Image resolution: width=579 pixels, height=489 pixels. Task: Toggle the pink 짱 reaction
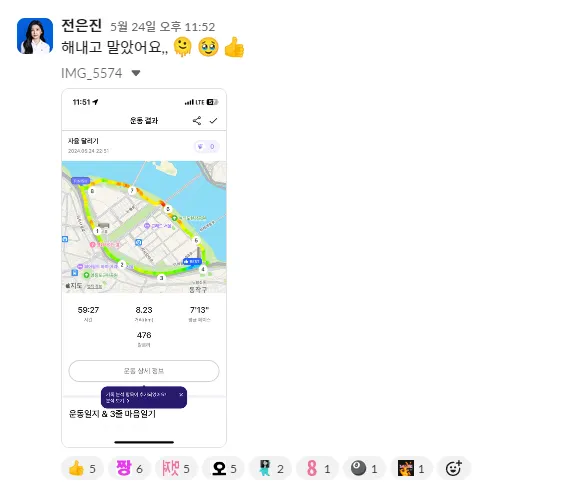[x=129, y=469]
